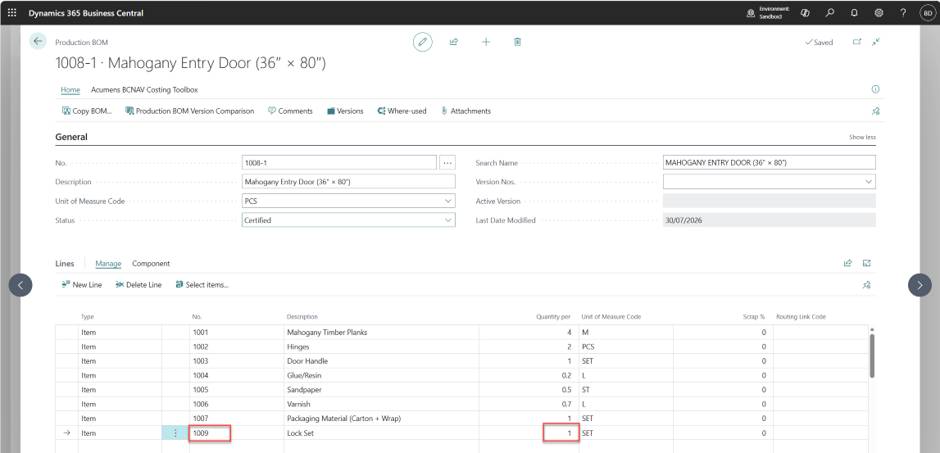The height and width of the screenshot is (453, 940).
Task: Open the Copilot icon in the top bar
Action: [x=805, y=13]
